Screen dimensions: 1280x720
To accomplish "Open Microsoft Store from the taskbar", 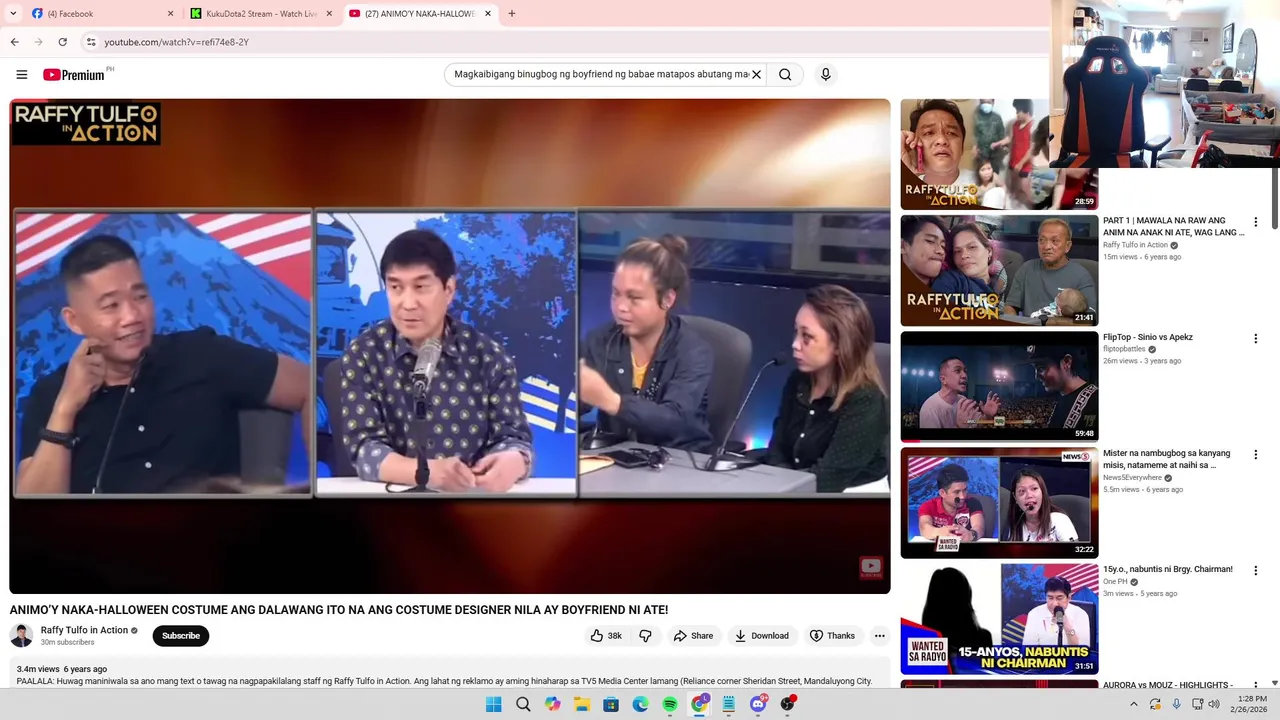I will click(611, 704).
